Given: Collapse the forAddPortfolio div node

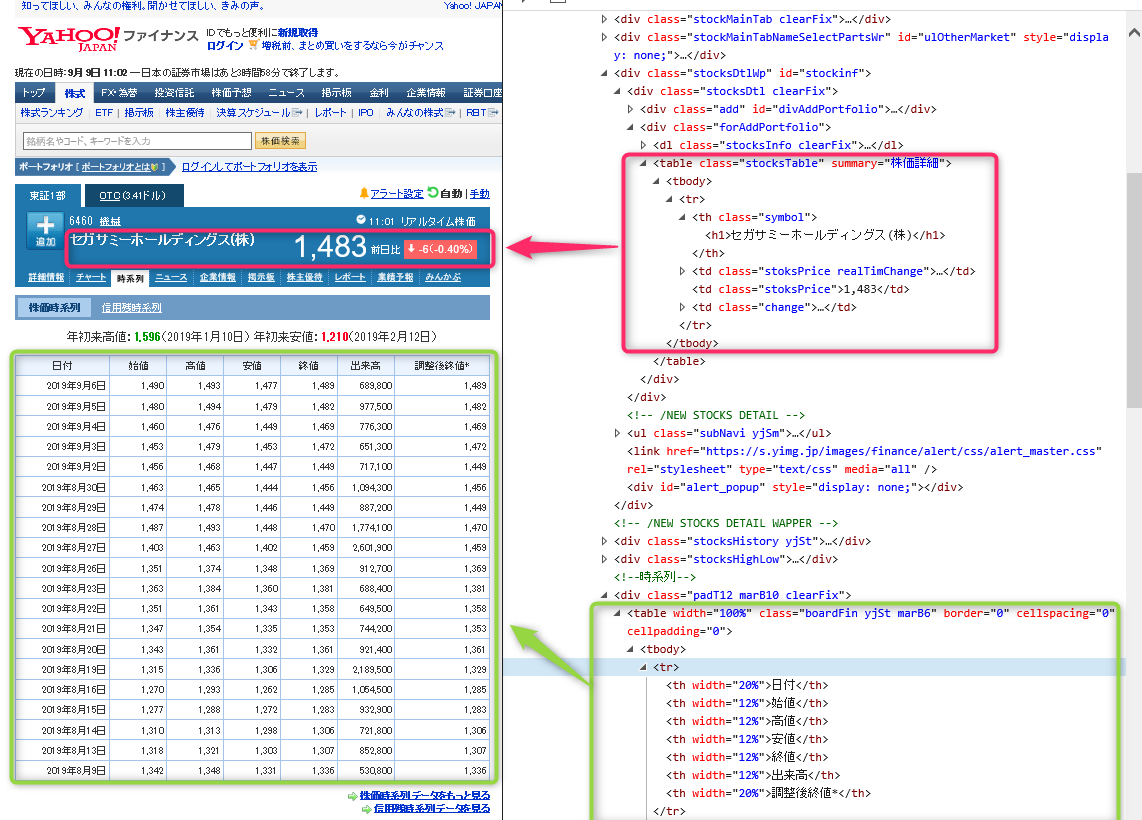Looking at the screenshot, I should click(x=630, y=127).
